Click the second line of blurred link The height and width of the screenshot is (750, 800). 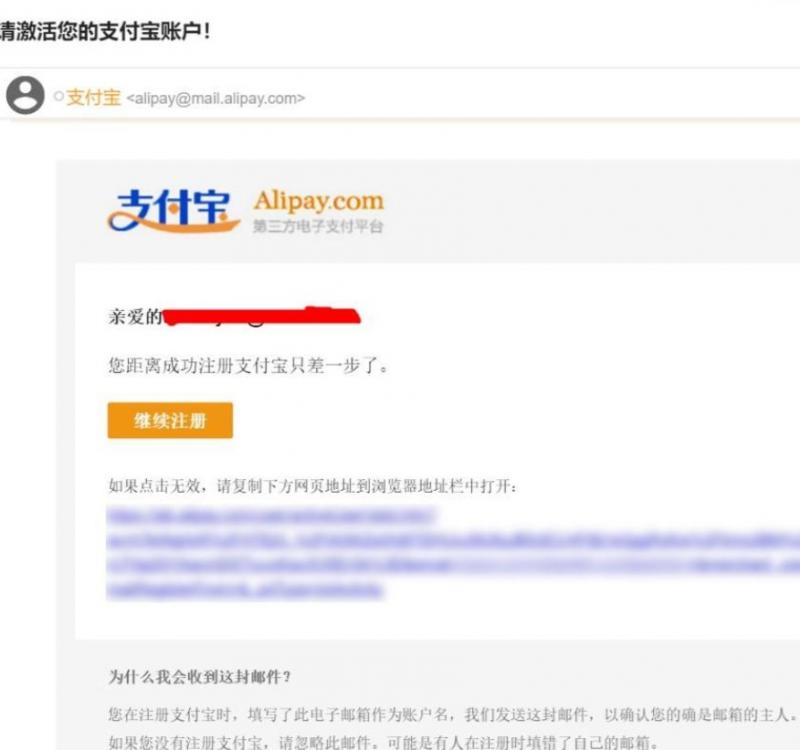(453, 540)
